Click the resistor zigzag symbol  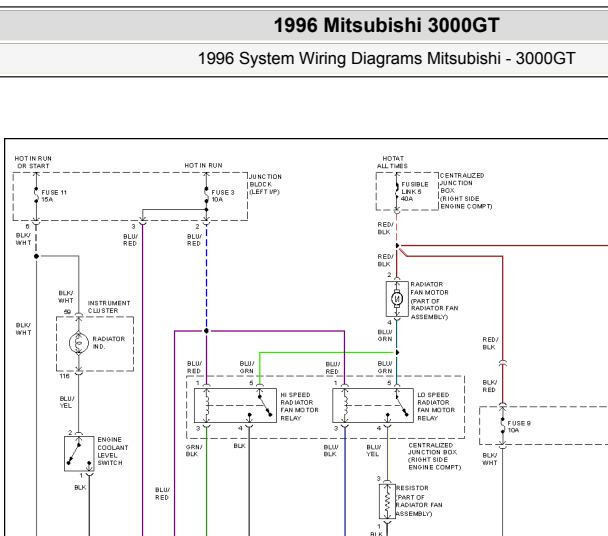(x=387, y=501)
